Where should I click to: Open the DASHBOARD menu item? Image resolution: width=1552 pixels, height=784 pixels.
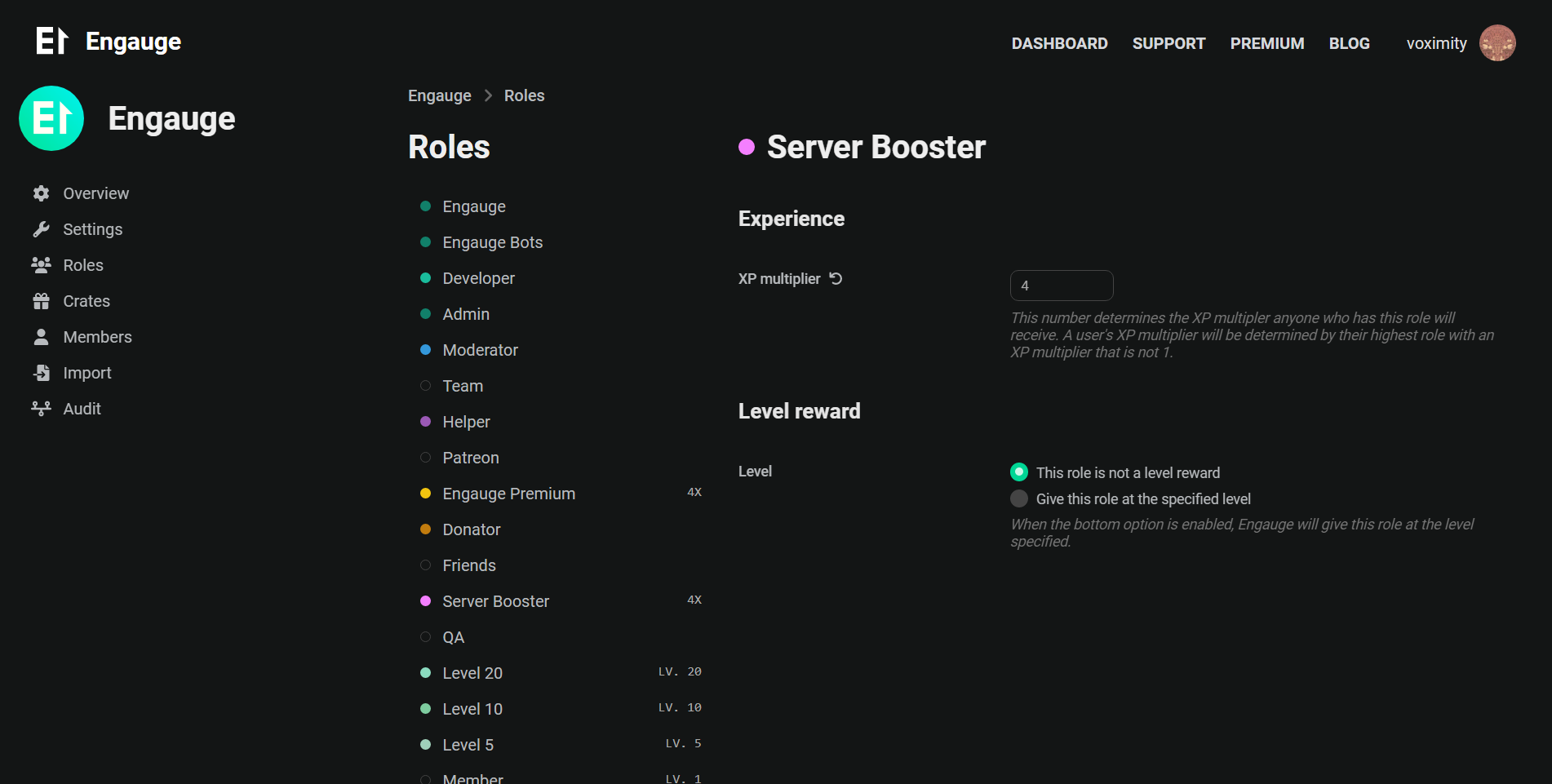point(1059,43)
